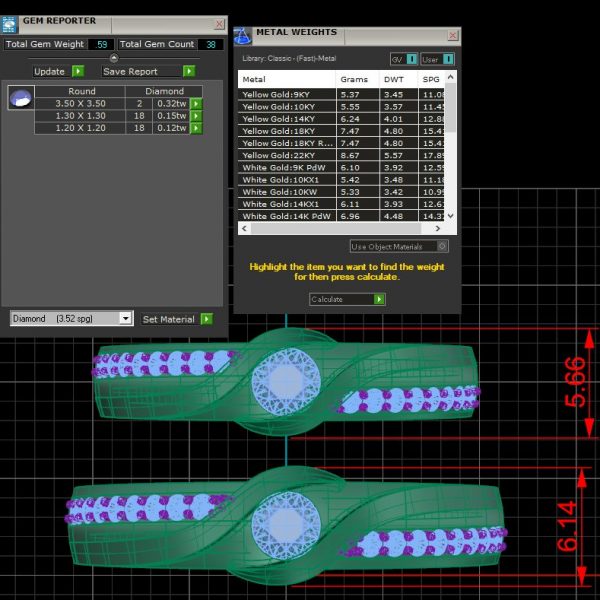600x600 pixels.
Task: Click green arrow beside Set Material
Action: click(x=207, y=319)
